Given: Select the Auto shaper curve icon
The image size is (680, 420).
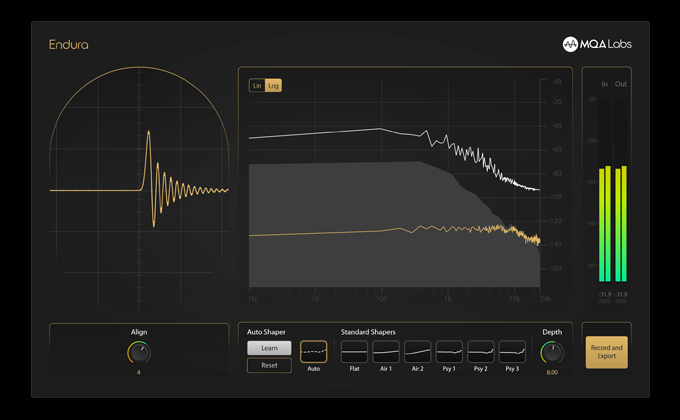Looking at the screenshot, I should (313, 351).
